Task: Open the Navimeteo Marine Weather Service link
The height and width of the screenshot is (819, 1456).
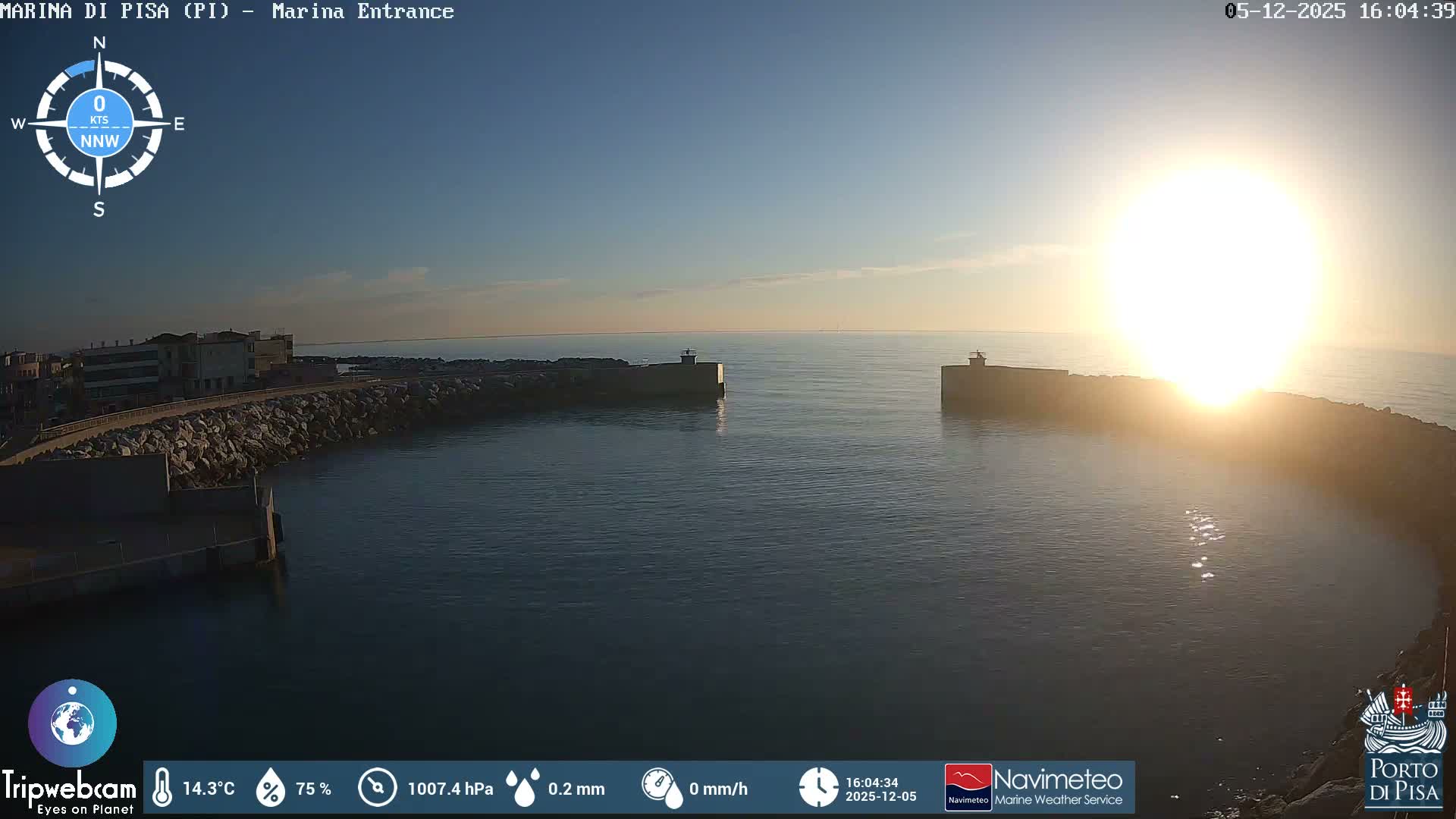Action: coord(1060,789)
